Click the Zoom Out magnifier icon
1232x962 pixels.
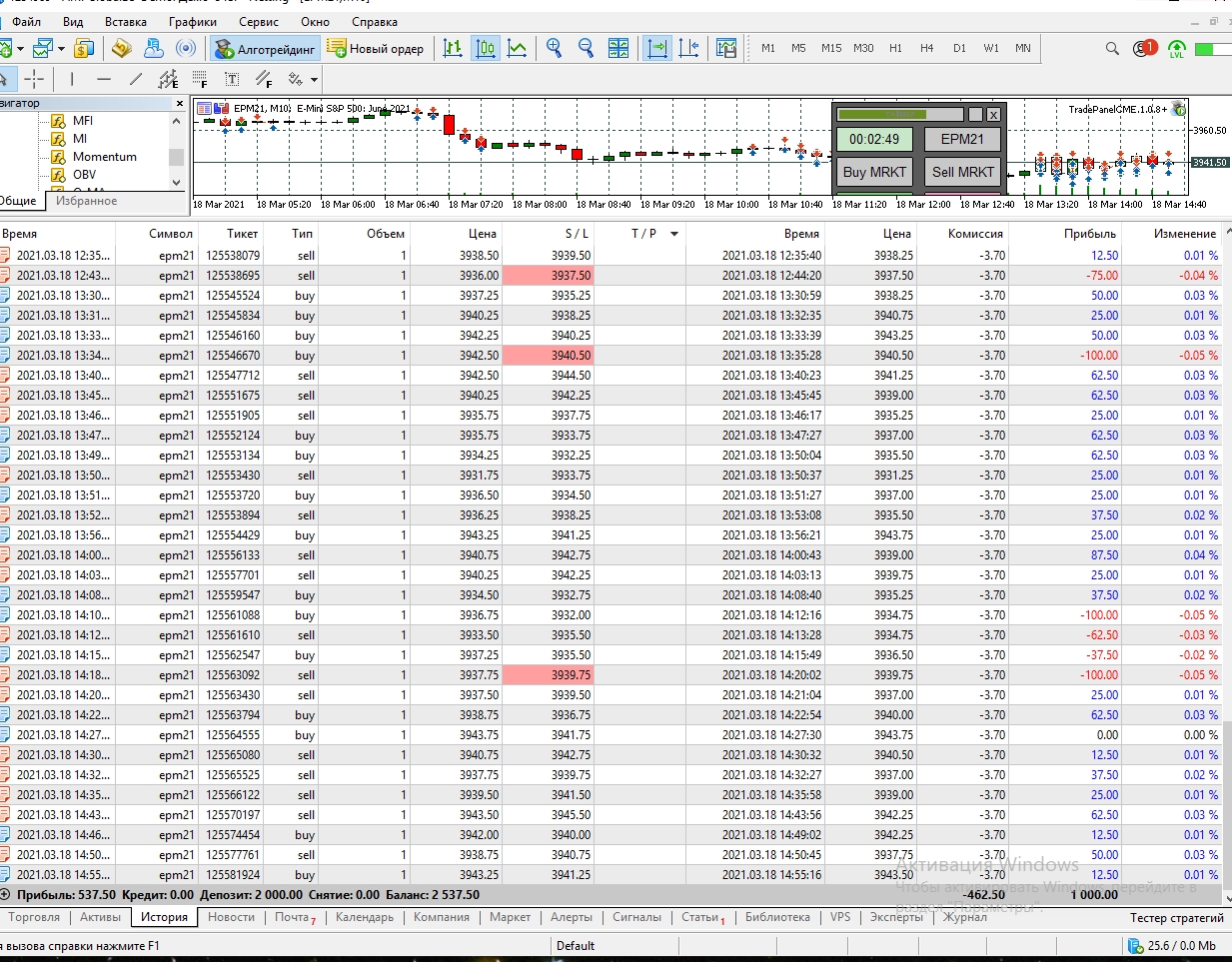tap(587, 48)
